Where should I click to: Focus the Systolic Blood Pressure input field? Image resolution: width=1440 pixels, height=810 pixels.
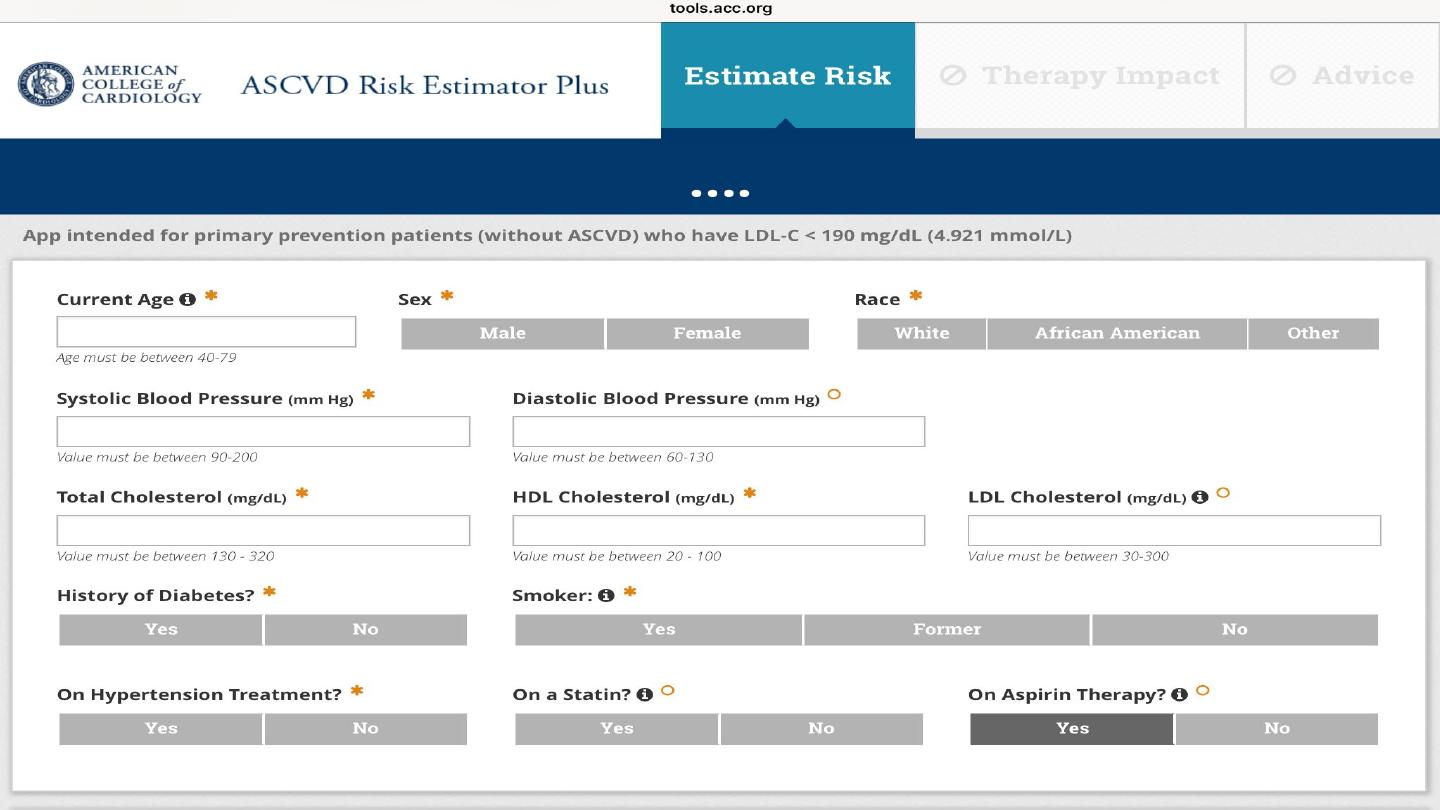263,432
